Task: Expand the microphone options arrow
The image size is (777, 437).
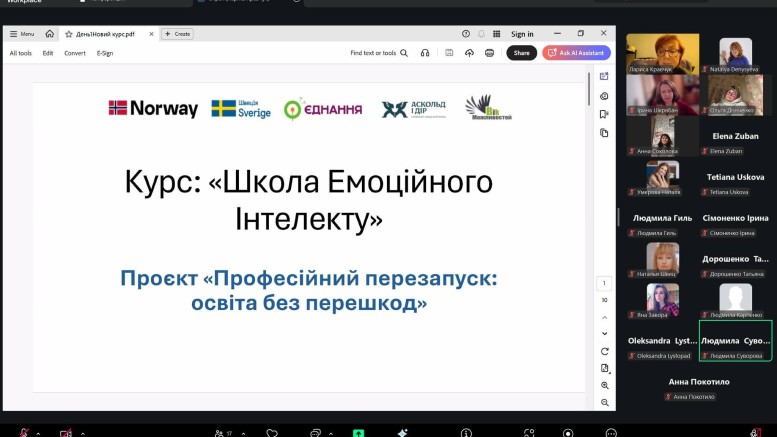Action: tap(38, 434)
